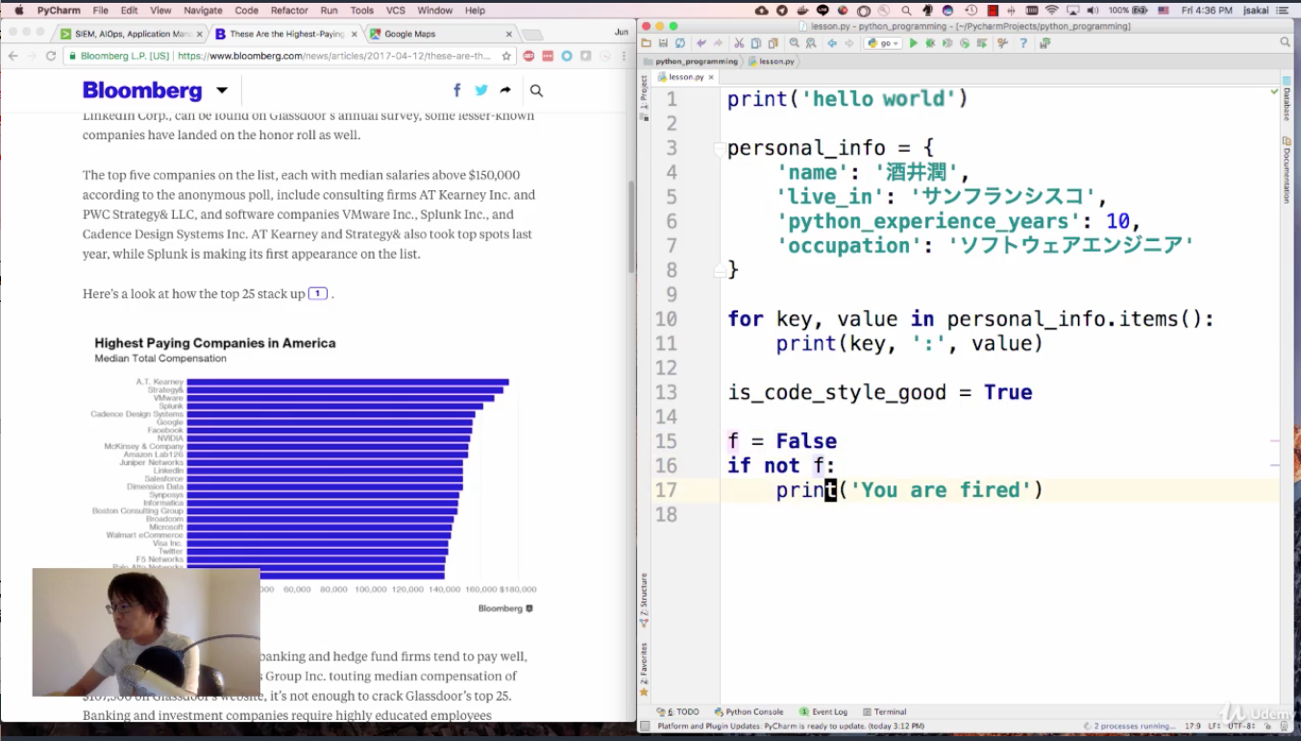Click LF line separator in status bar

(1213, 726)
